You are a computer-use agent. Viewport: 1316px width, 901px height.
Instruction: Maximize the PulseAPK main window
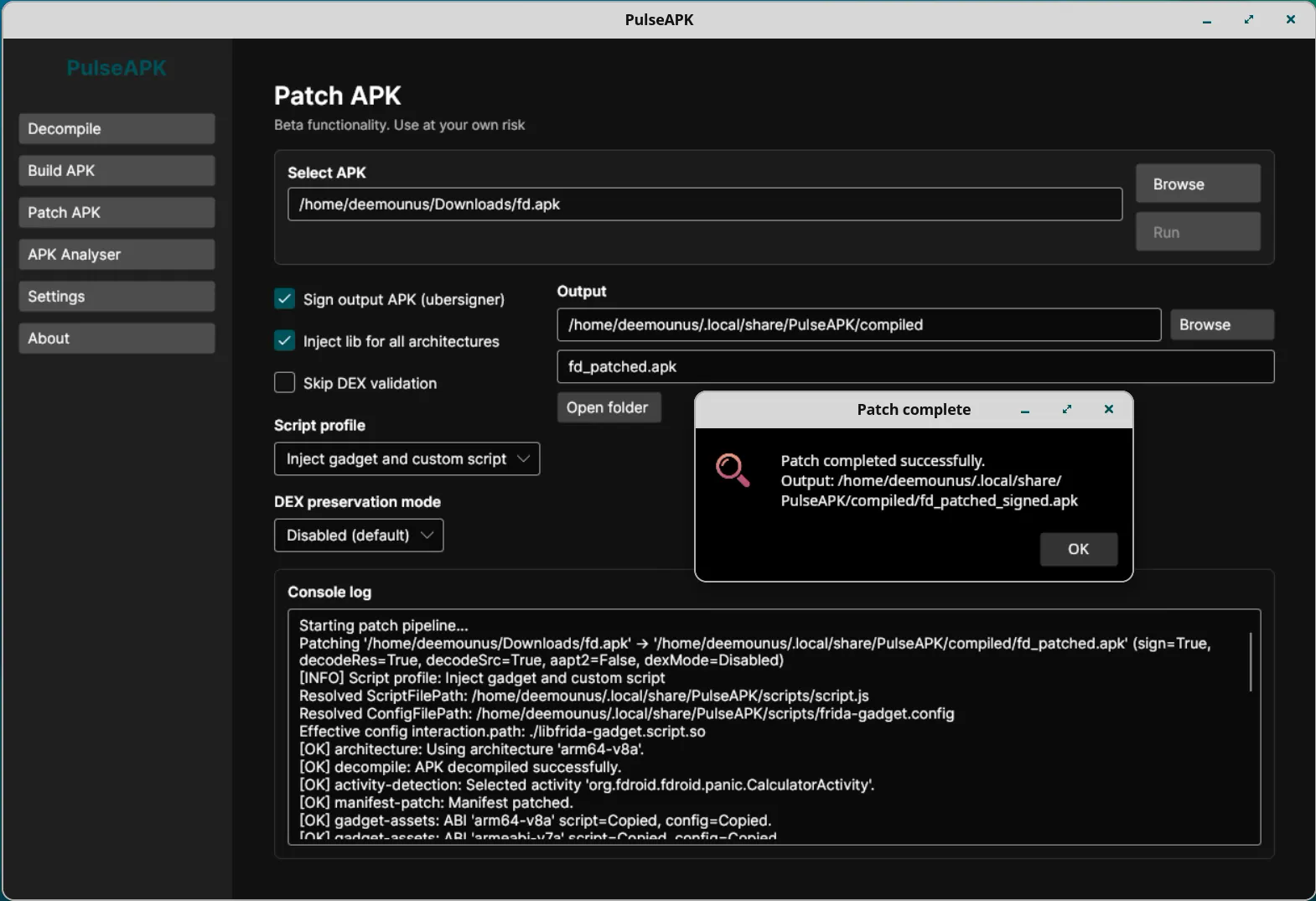[1249, 19]
